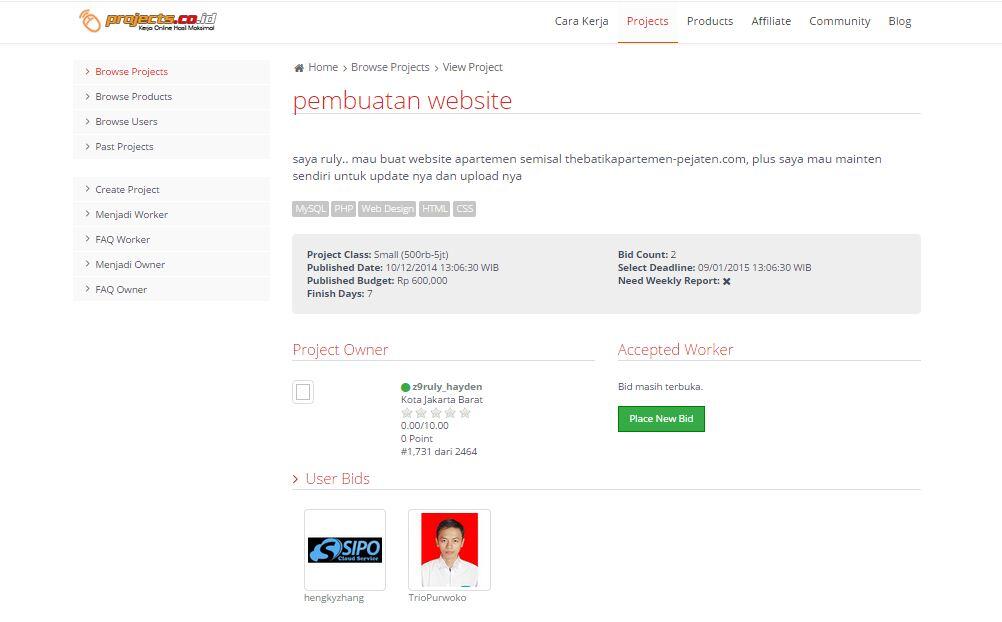
Task: Collapse the User Bids section chevron
Action: 295,479
